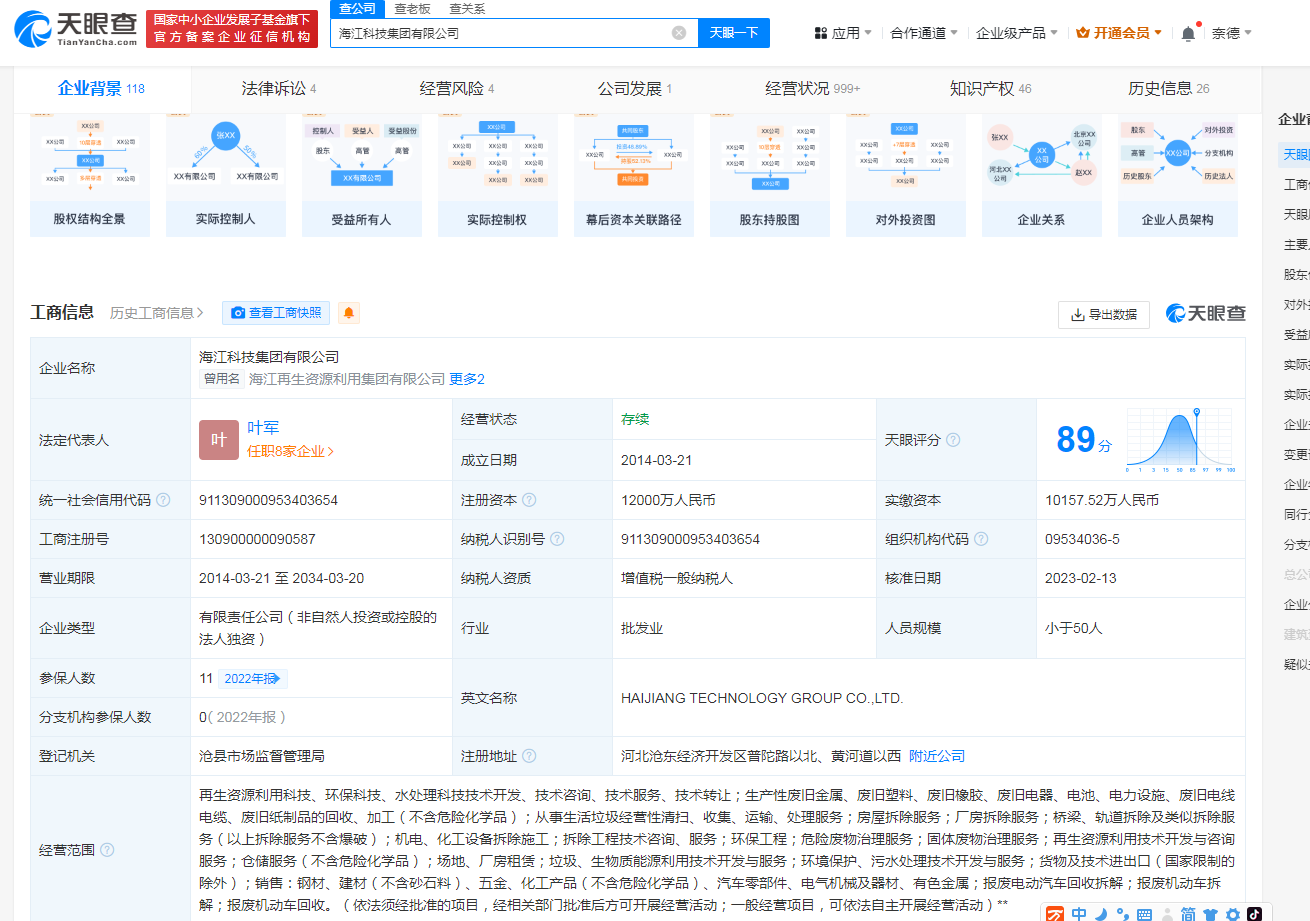Click info icon next to 注册资本

coord(529,500)
